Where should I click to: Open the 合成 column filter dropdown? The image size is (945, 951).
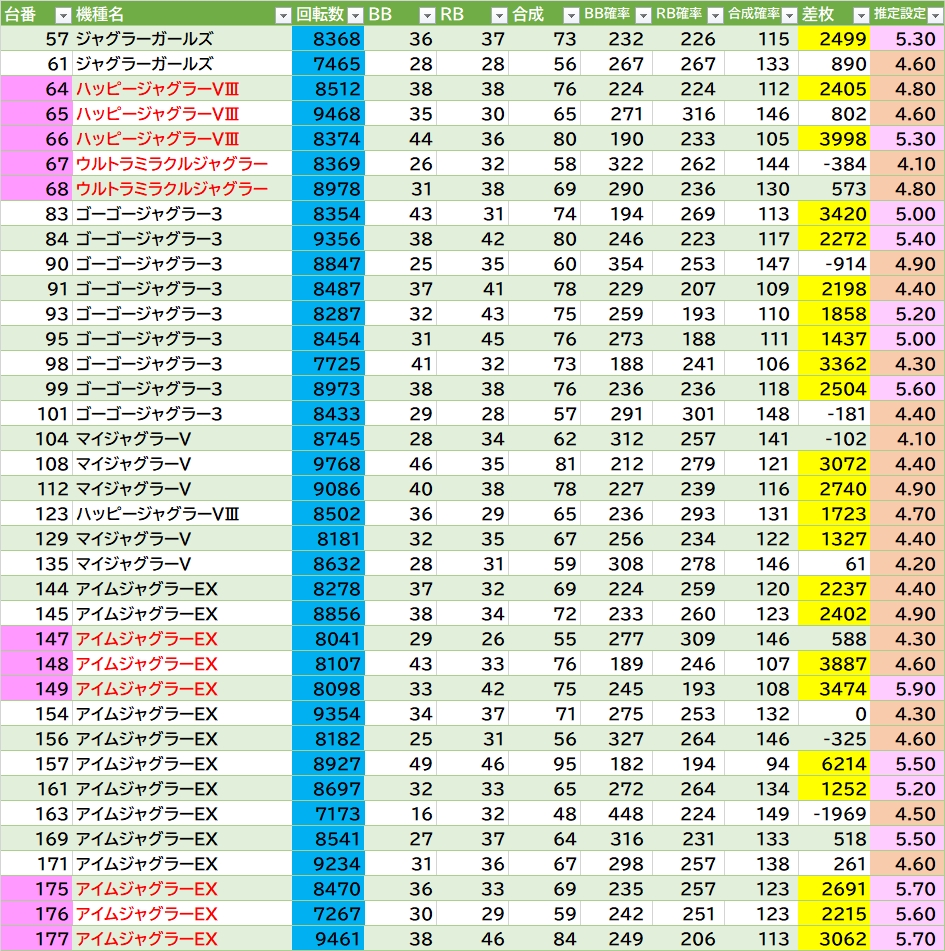[x=570, y=15]
